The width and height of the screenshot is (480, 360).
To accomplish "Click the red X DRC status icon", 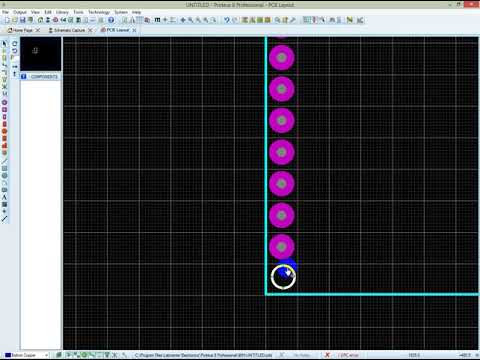I will [327, 355].
